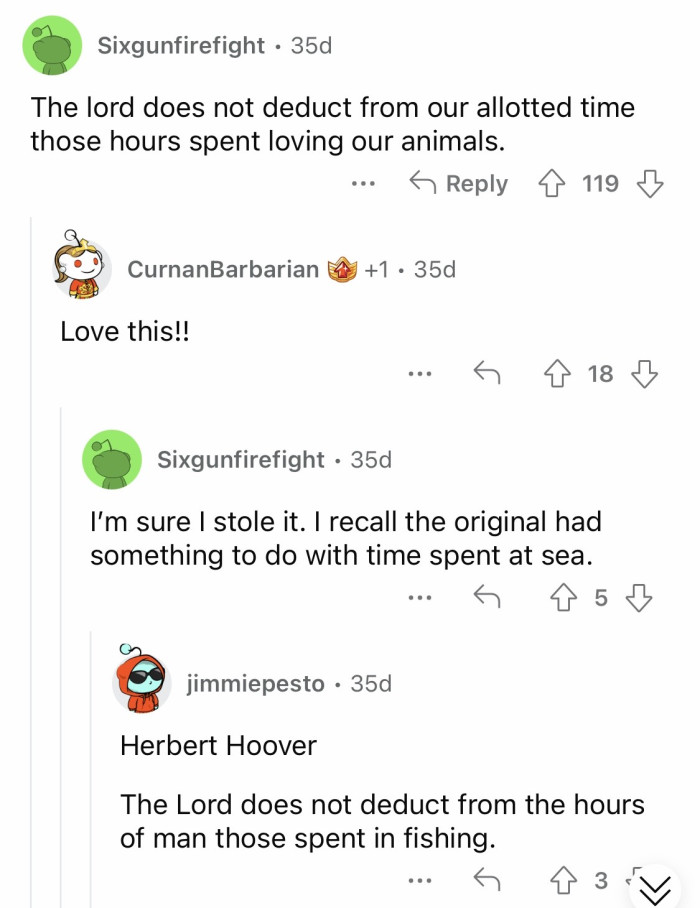Image resolution: width=700 pixels, height=908 pixels.
Task: Open the options menu on CurnanBarbarian's comment
Action: [420, 373]
